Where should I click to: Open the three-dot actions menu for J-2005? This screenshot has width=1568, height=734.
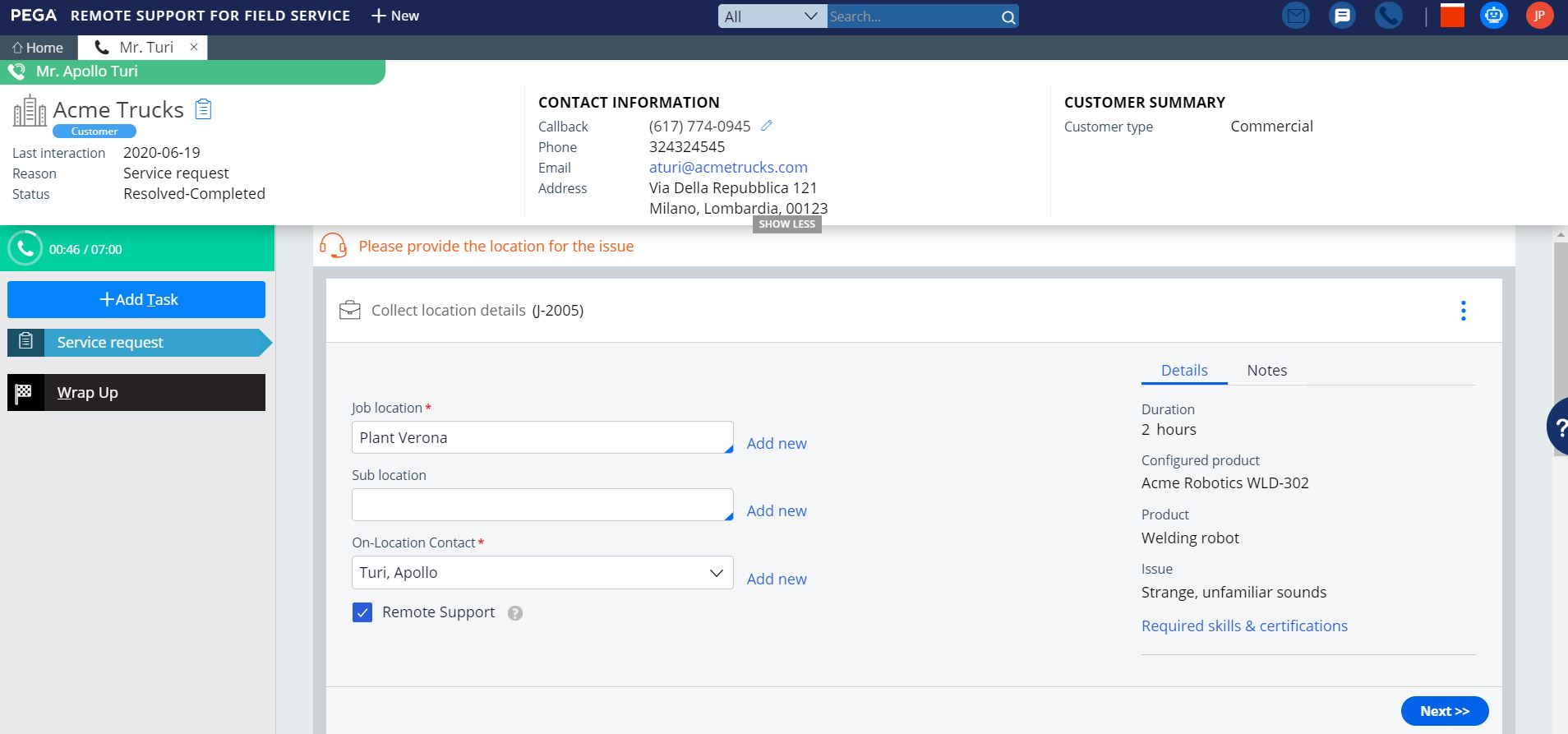pos(1463,311)
